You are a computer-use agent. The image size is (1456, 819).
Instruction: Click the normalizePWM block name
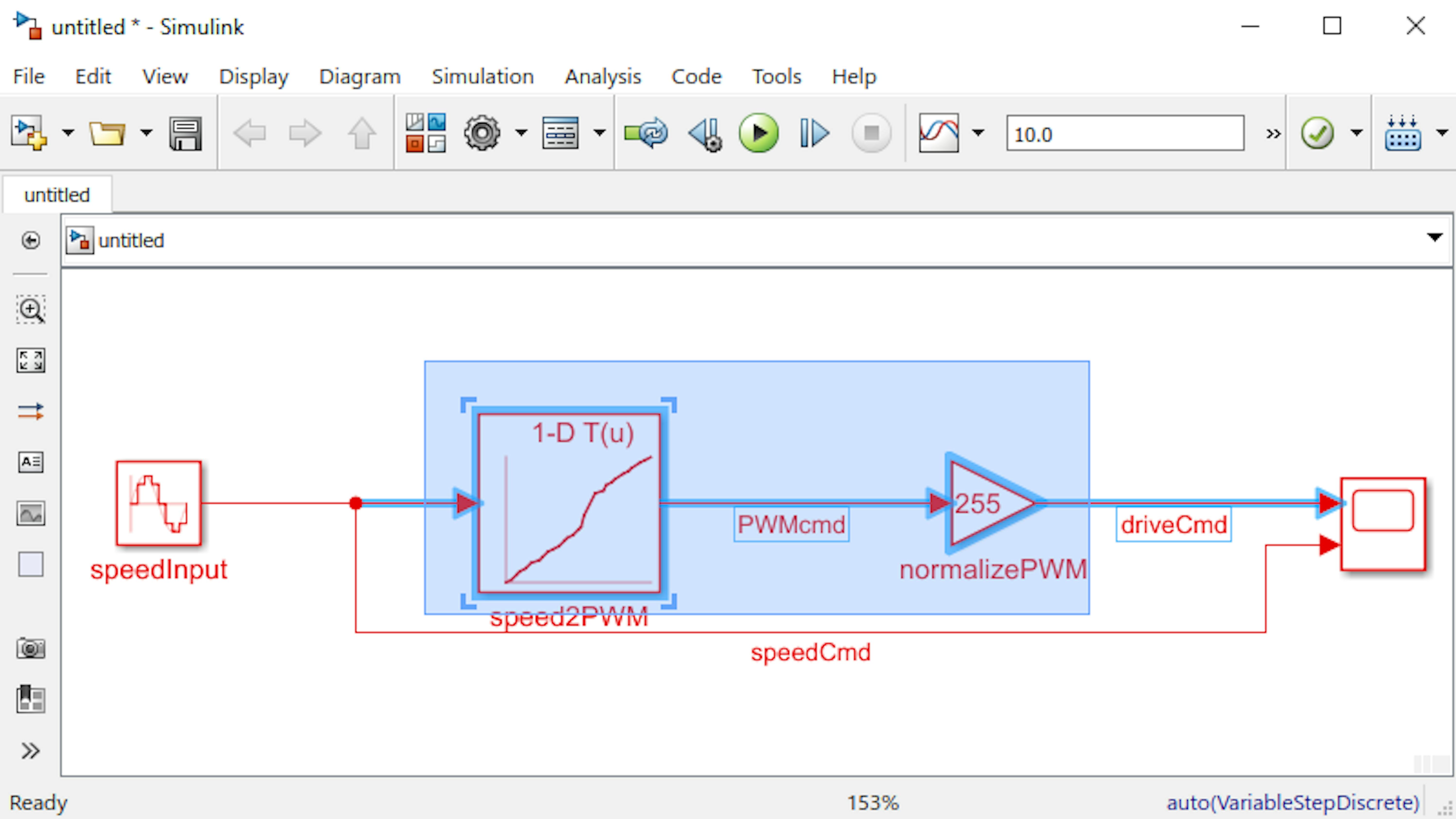[x=993, y=570]
